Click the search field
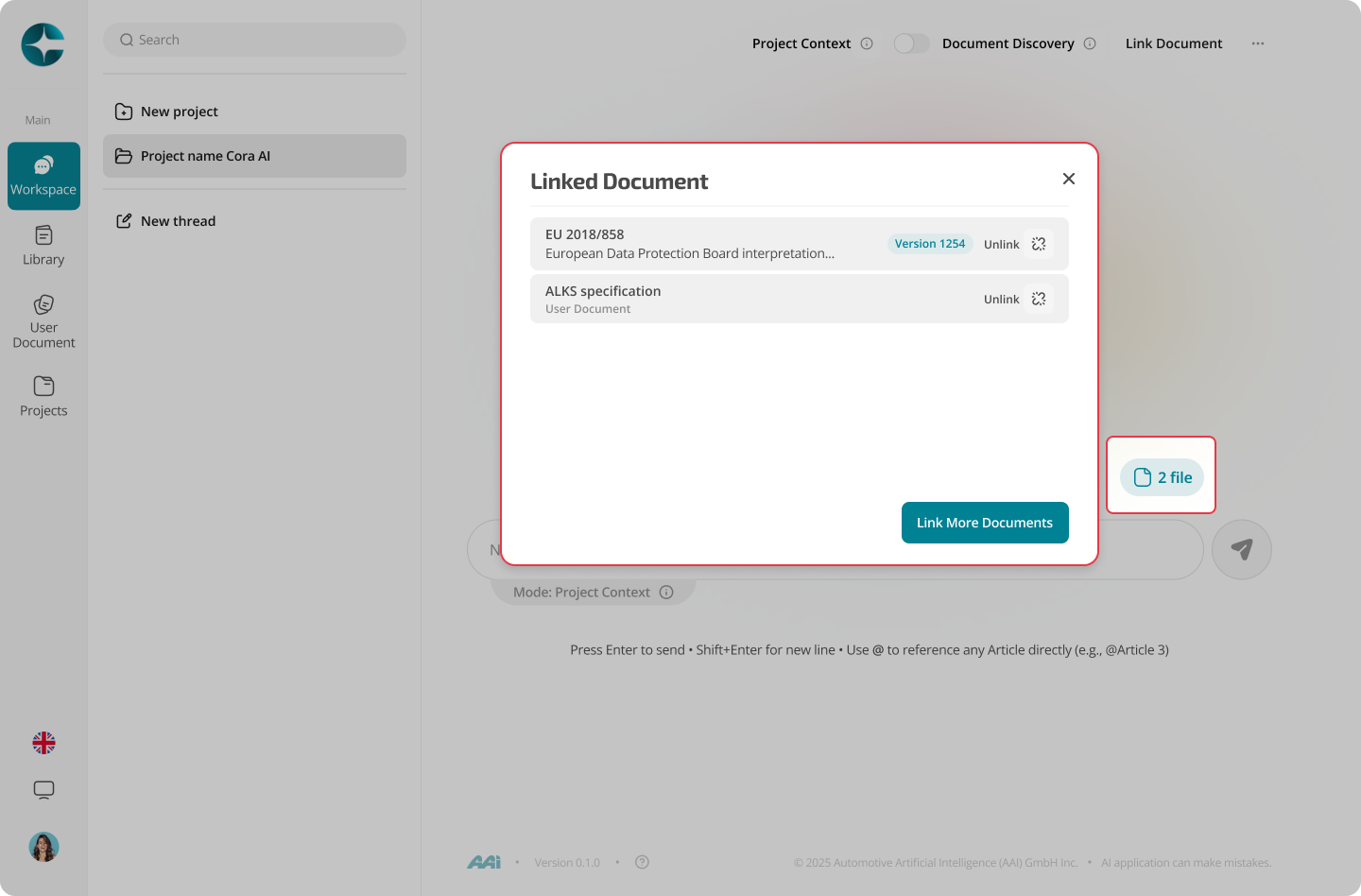The height and width of the screenshot is (896, 1361). (254, 40)
